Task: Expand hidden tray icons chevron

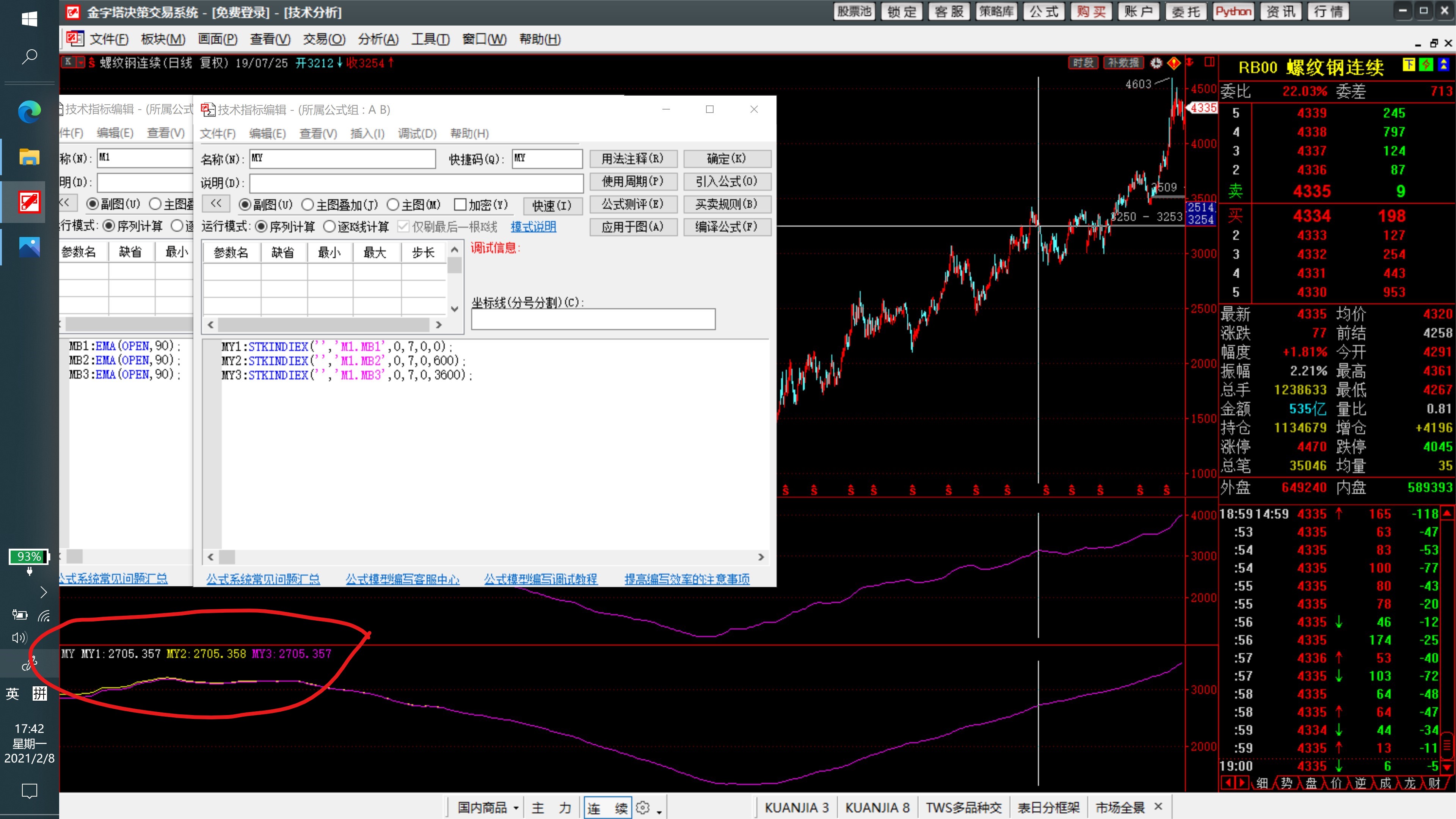Action: point(44,592)
